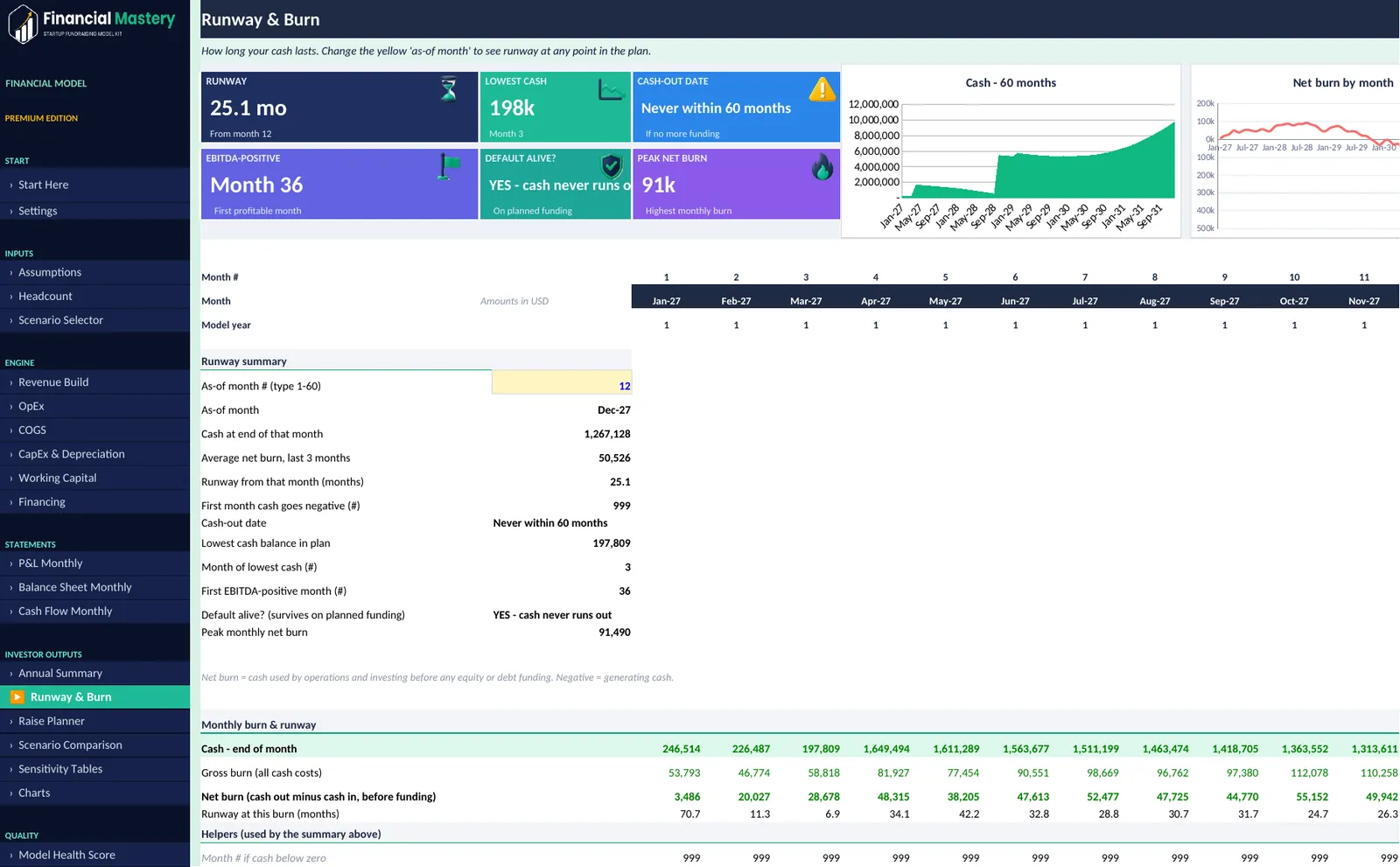This screenshot has height=867, width=1400.
Task: Click the Financial Mastery logo
Action: [92, 24]
